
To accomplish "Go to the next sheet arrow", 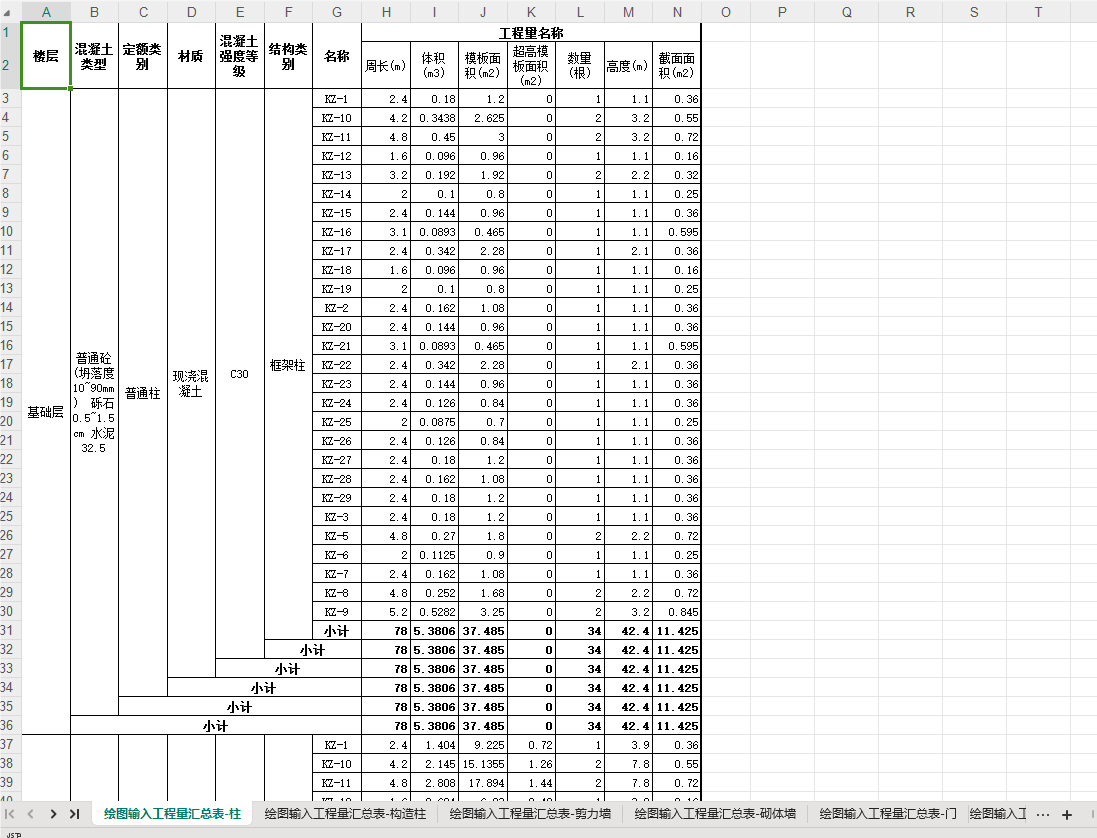I will pos(53,814).
